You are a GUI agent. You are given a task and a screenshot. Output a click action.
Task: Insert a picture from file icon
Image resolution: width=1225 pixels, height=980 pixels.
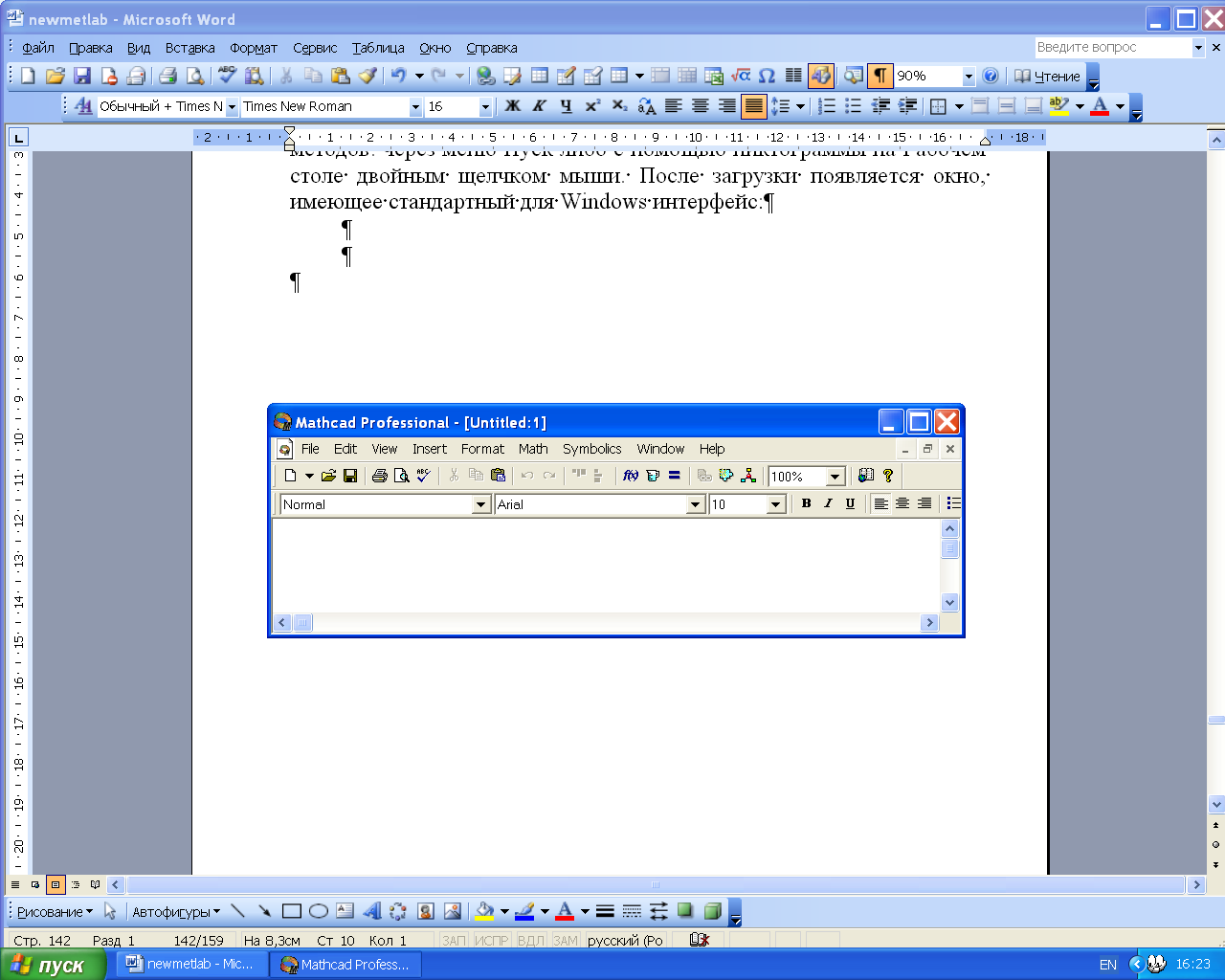pyautogui.click(x=453, y=911)
